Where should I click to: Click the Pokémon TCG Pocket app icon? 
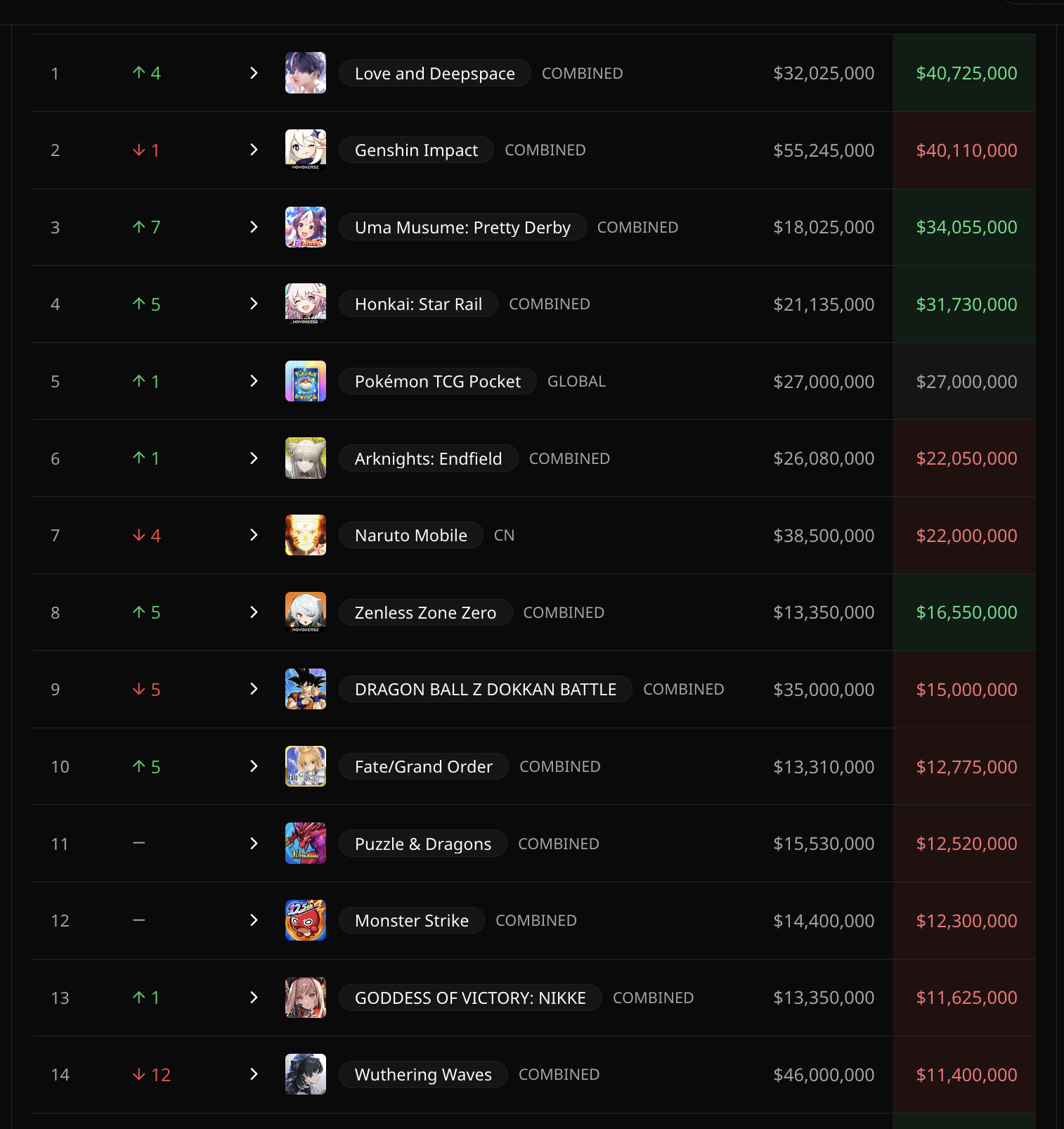pyautogui.click(x=305, y=381)
